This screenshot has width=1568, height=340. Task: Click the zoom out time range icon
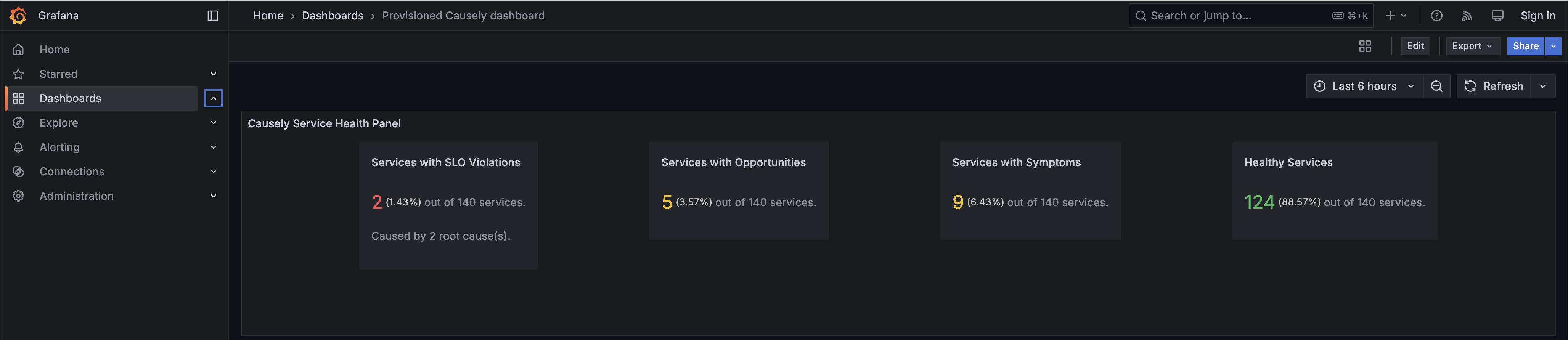tap(1437, 86)
